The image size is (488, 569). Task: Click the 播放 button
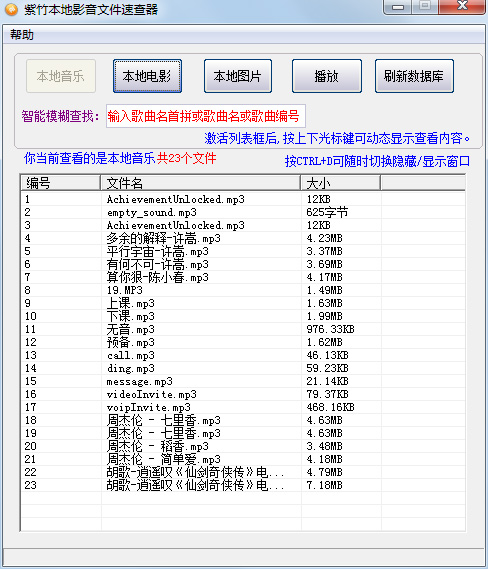[327, 76]
